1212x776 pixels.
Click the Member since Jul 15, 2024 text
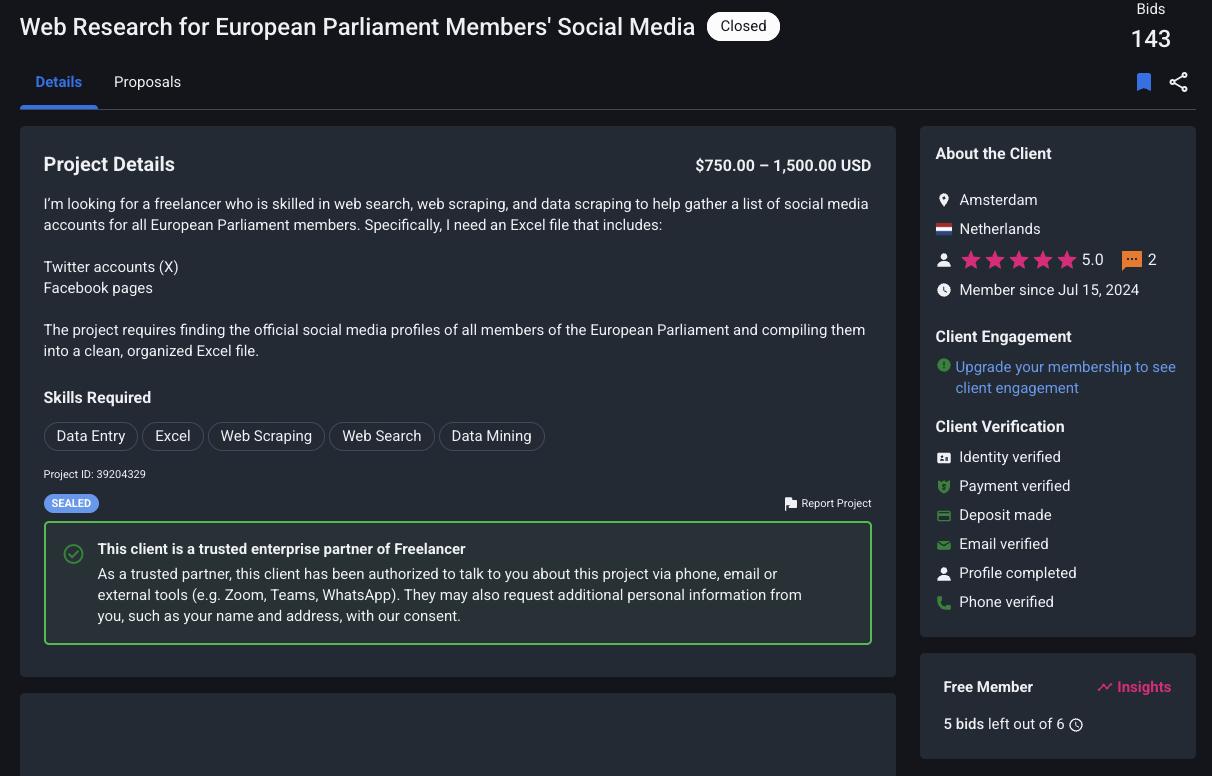coord(1049,290)
